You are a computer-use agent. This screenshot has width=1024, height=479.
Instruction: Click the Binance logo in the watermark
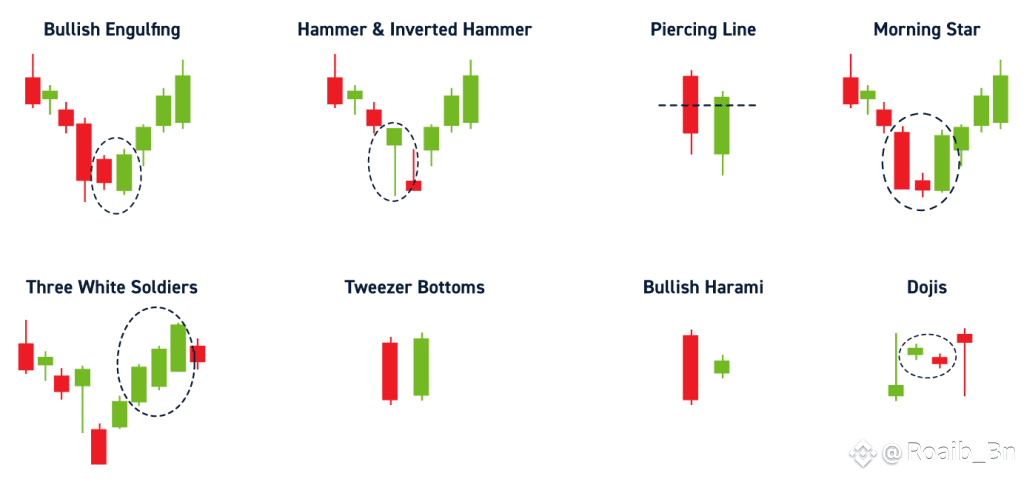(x=862, y=452)
